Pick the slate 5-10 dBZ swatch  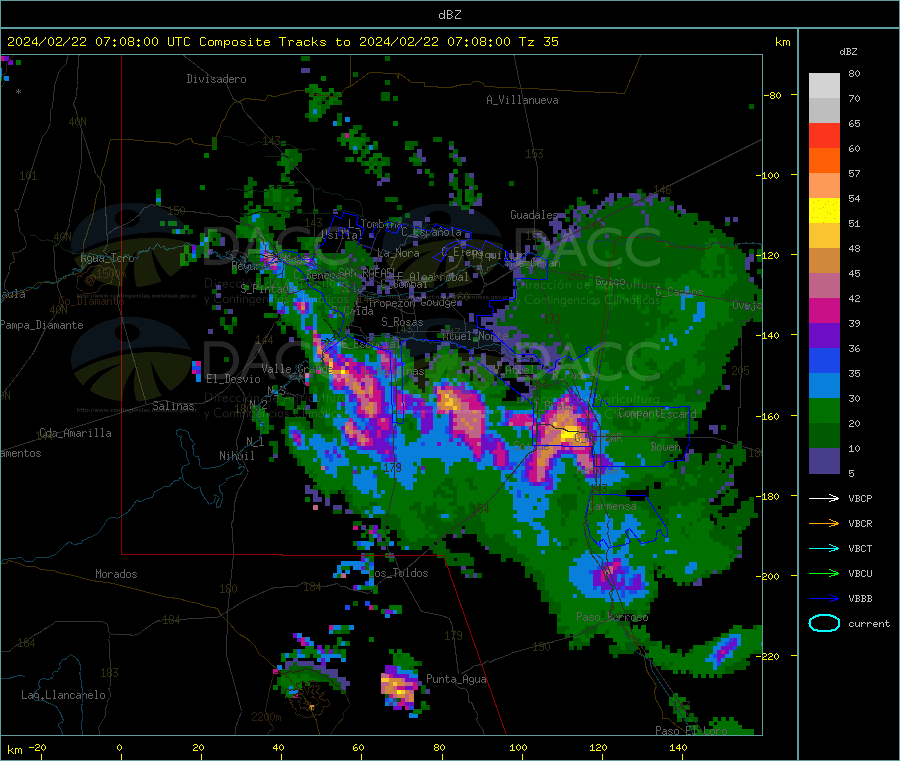[824, 461]
